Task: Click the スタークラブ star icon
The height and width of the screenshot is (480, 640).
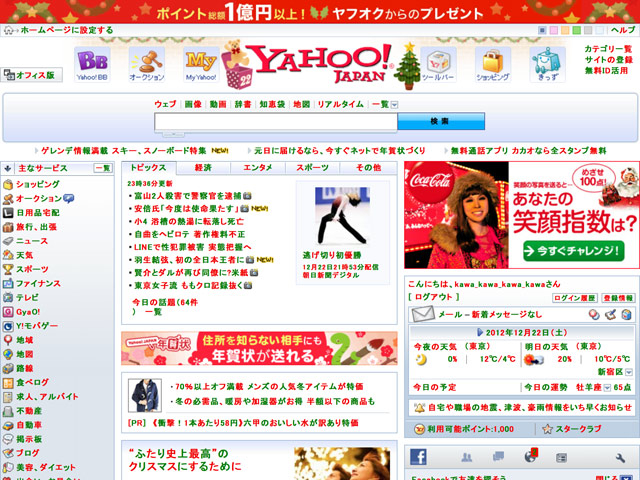Action: [547, 429]
